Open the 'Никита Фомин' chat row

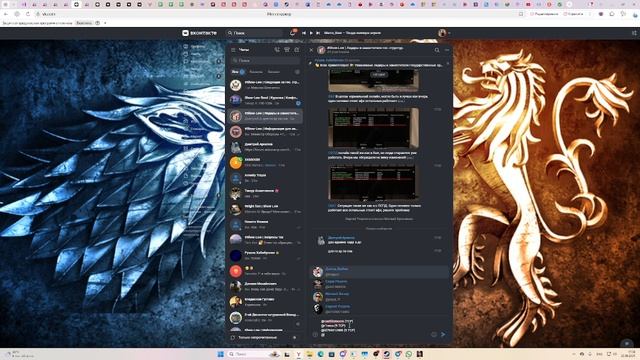click(265, 224)
